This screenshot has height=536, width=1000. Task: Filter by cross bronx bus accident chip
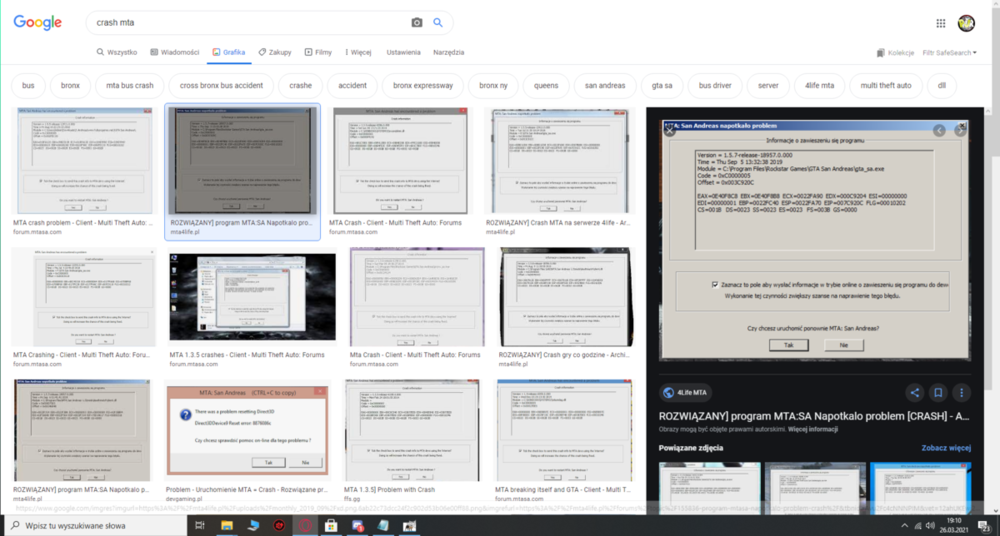[x=221, y=86]
